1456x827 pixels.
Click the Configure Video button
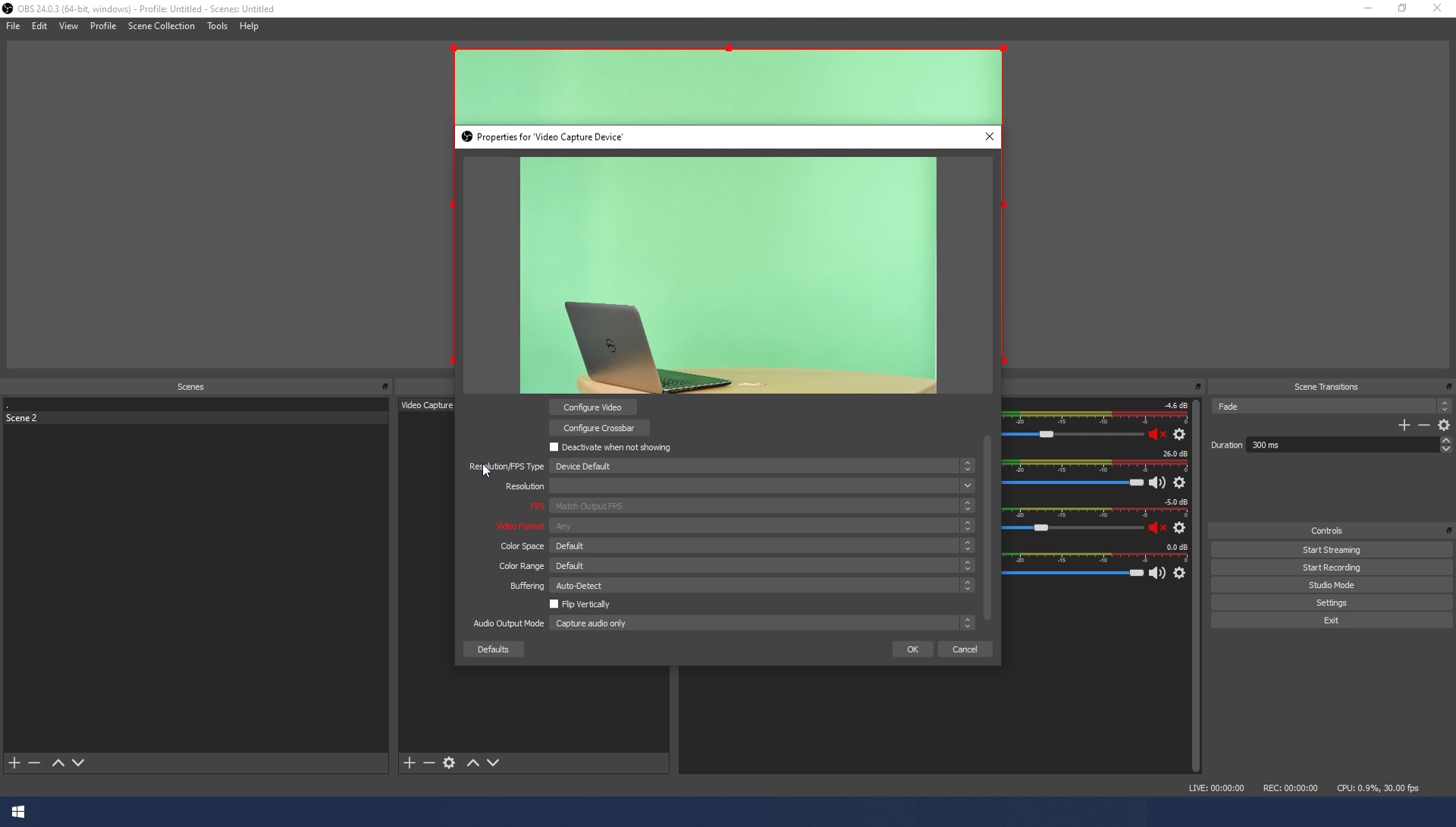point(592,407)
